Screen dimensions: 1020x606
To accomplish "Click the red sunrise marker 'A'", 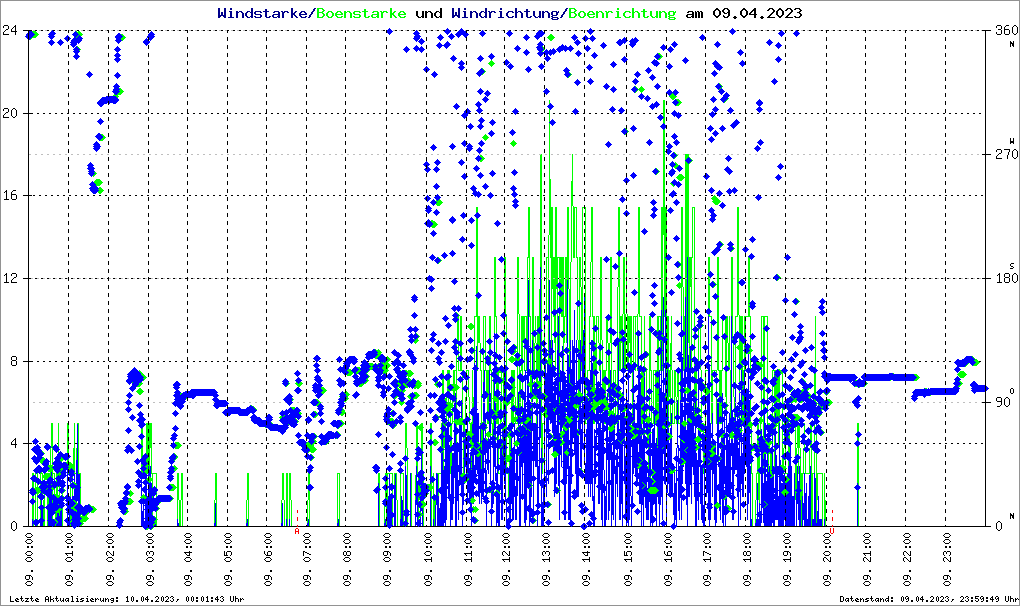I will coord(297,531).
